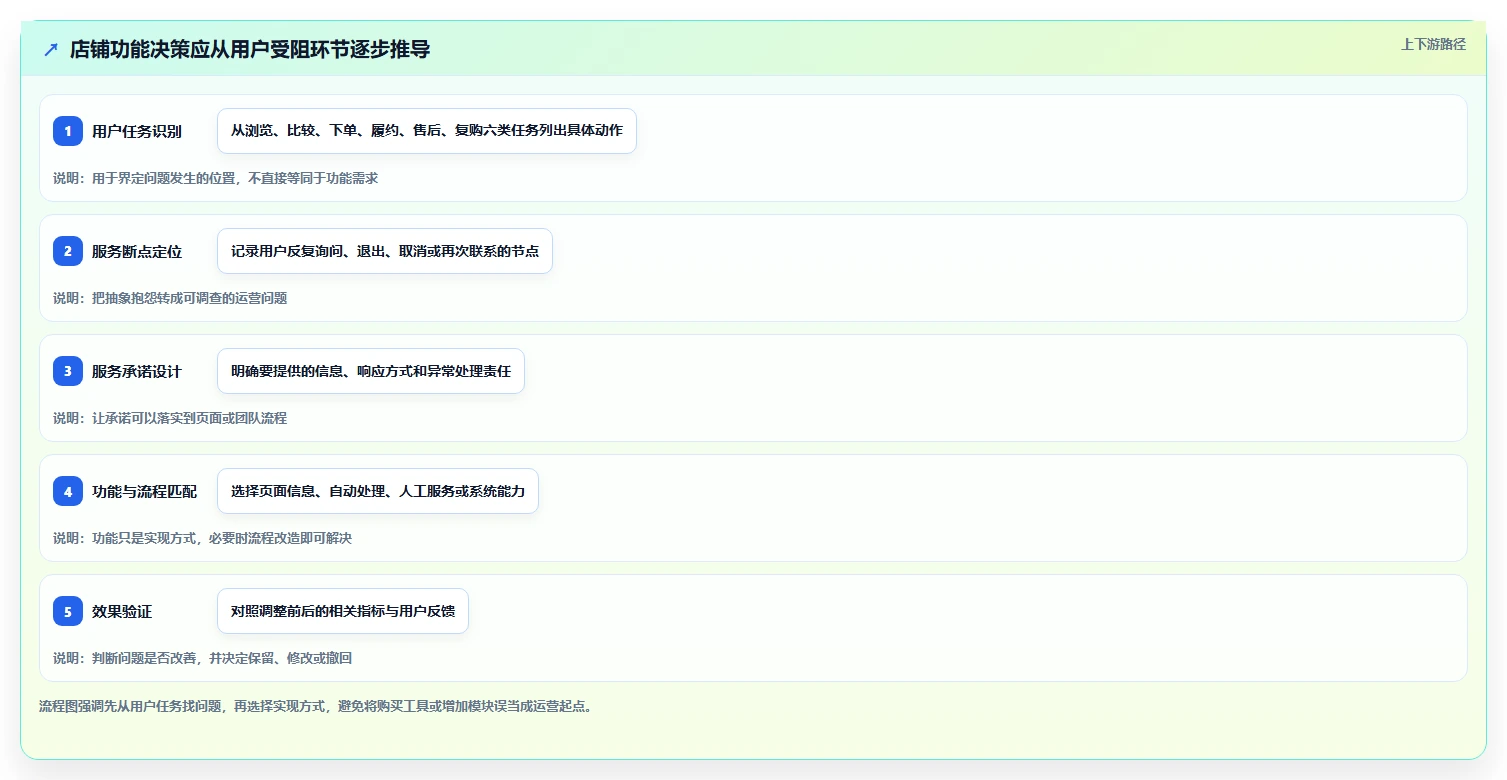
Task: Click the 上下游路径 label
Action: pos(1434,44)
